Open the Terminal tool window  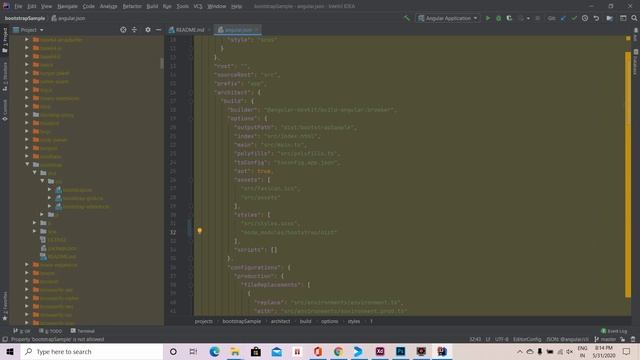(x=83, y=331)
